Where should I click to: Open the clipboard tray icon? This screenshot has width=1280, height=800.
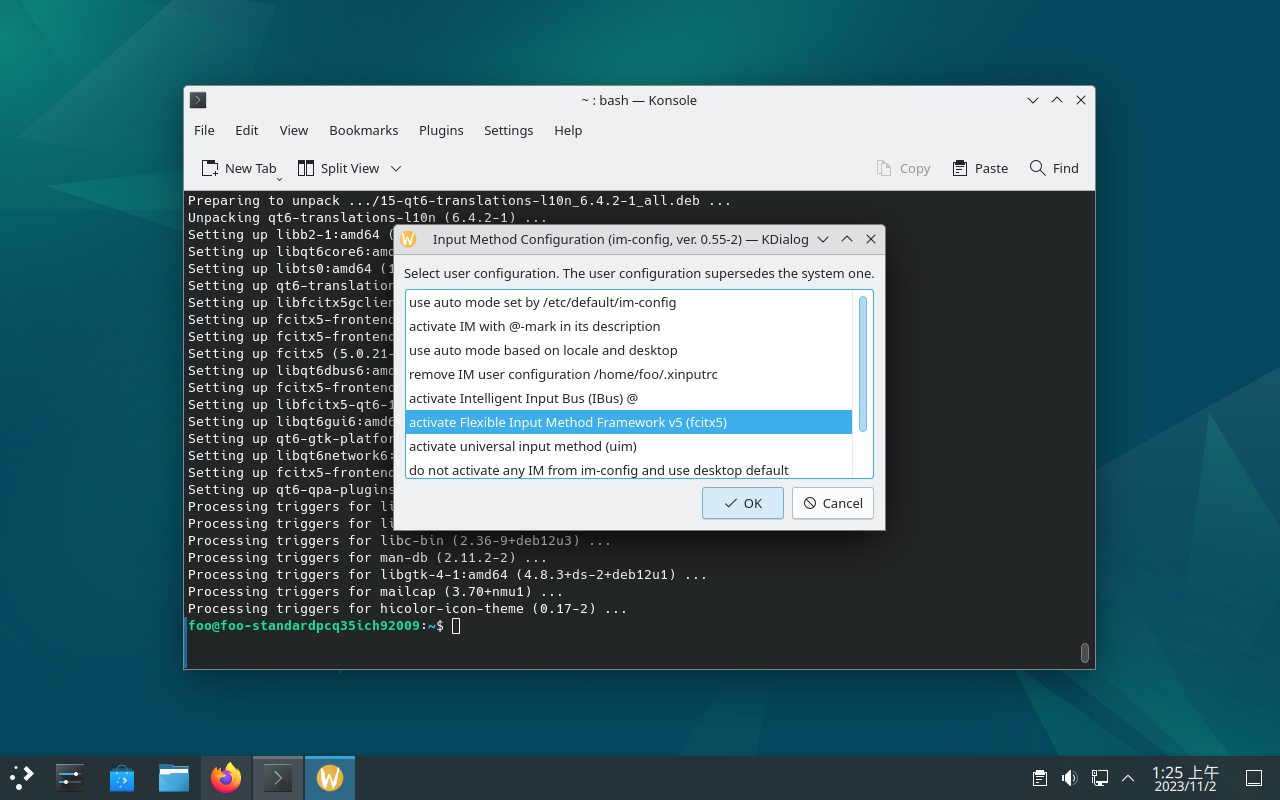pyautogui.click(x=1040, y=778)
